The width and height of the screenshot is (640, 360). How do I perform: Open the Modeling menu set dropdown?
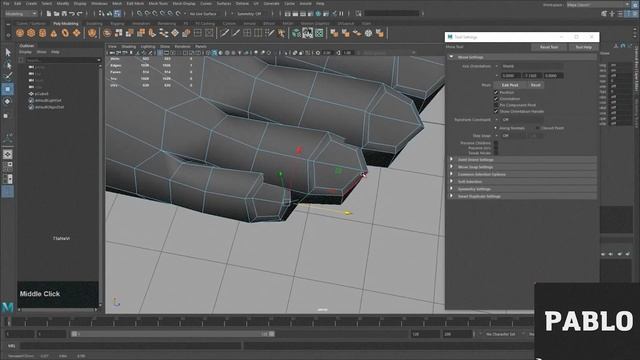pyautogui.click(x=21, y=13)
